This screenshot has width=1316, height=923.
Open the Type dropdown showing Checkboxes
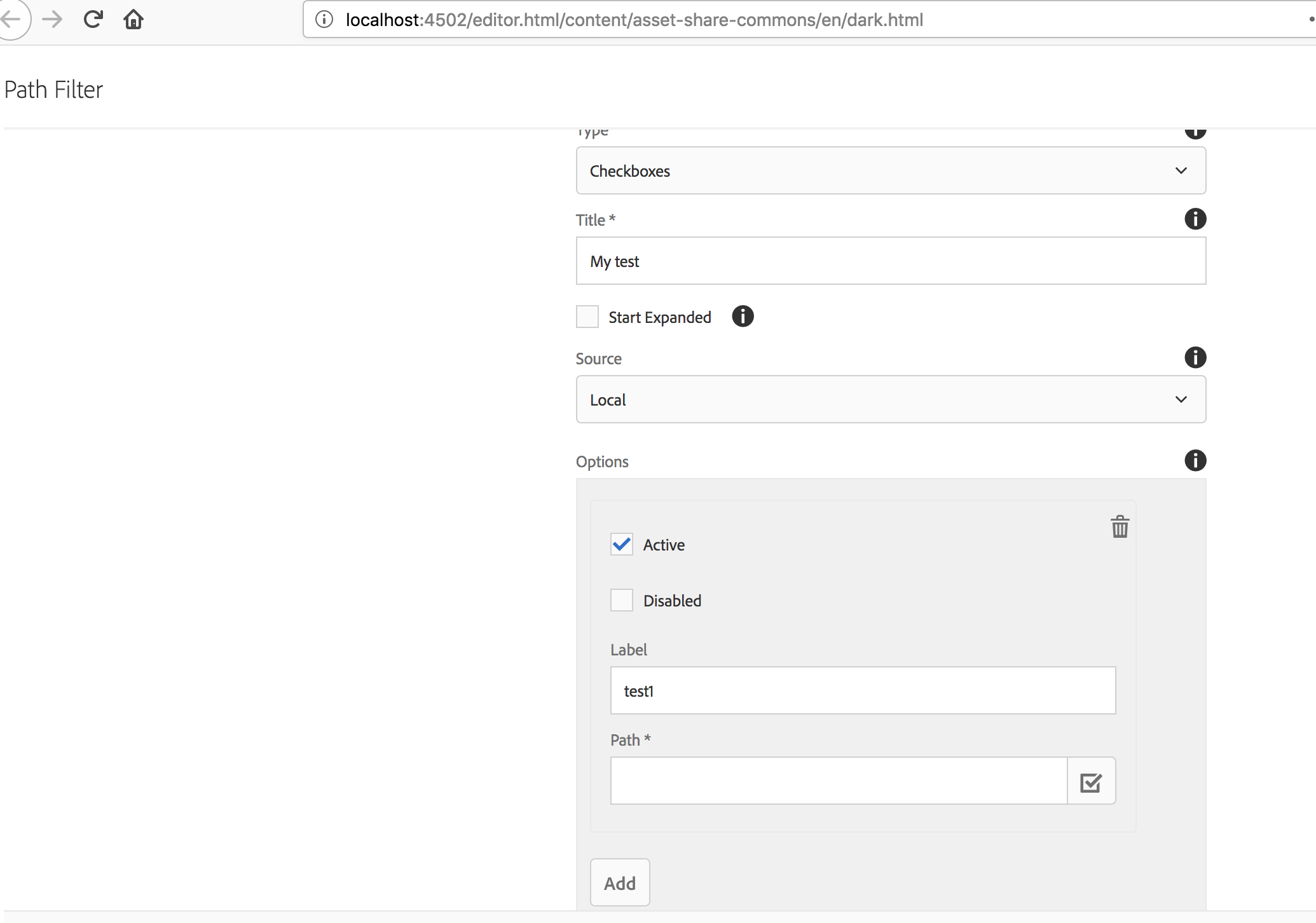(890, 170)
